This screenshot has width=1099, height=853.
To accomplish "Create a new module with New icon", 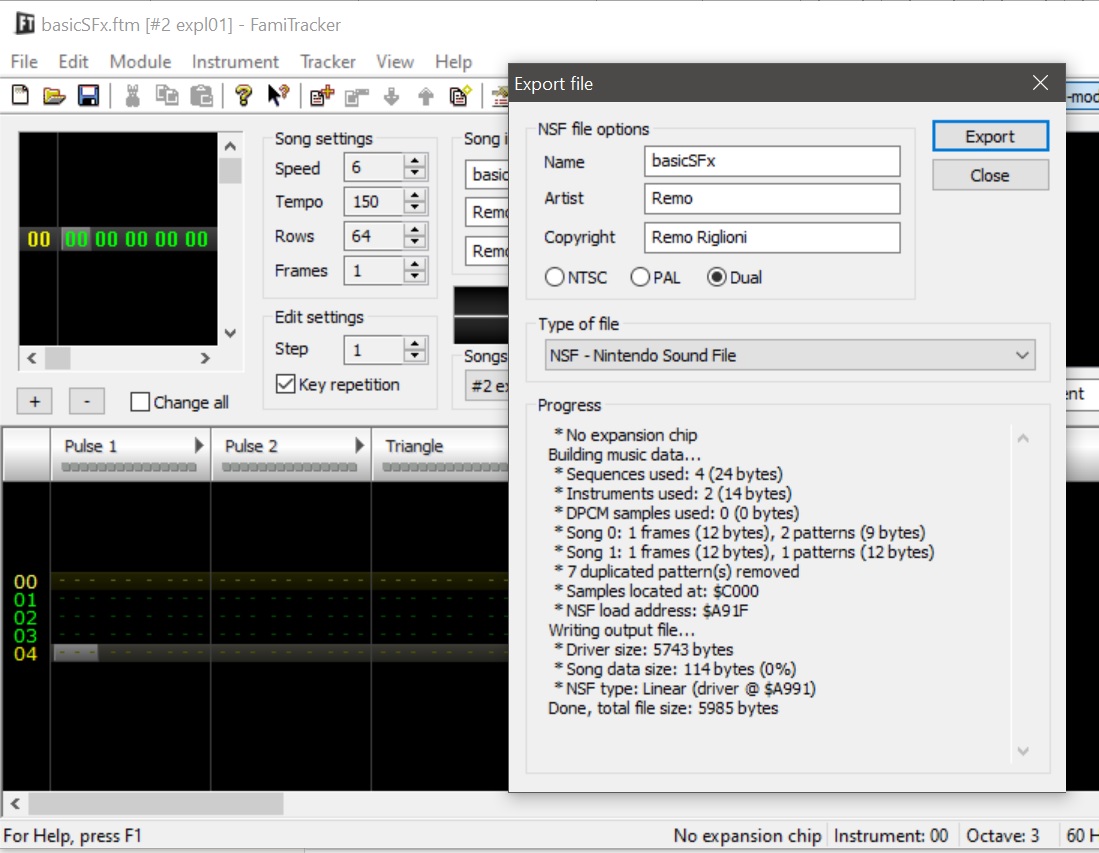I will point(20,95).
